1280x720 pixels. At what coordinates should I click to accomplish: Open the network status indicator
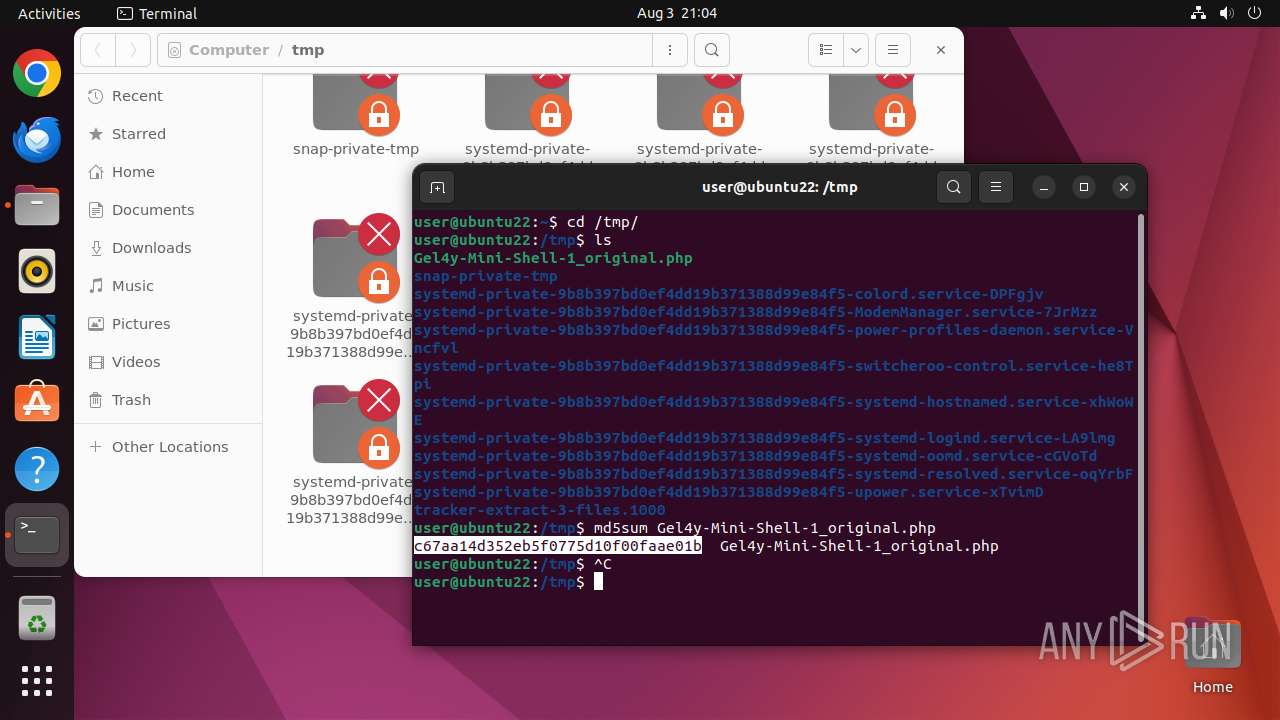tap(1198, 13)
